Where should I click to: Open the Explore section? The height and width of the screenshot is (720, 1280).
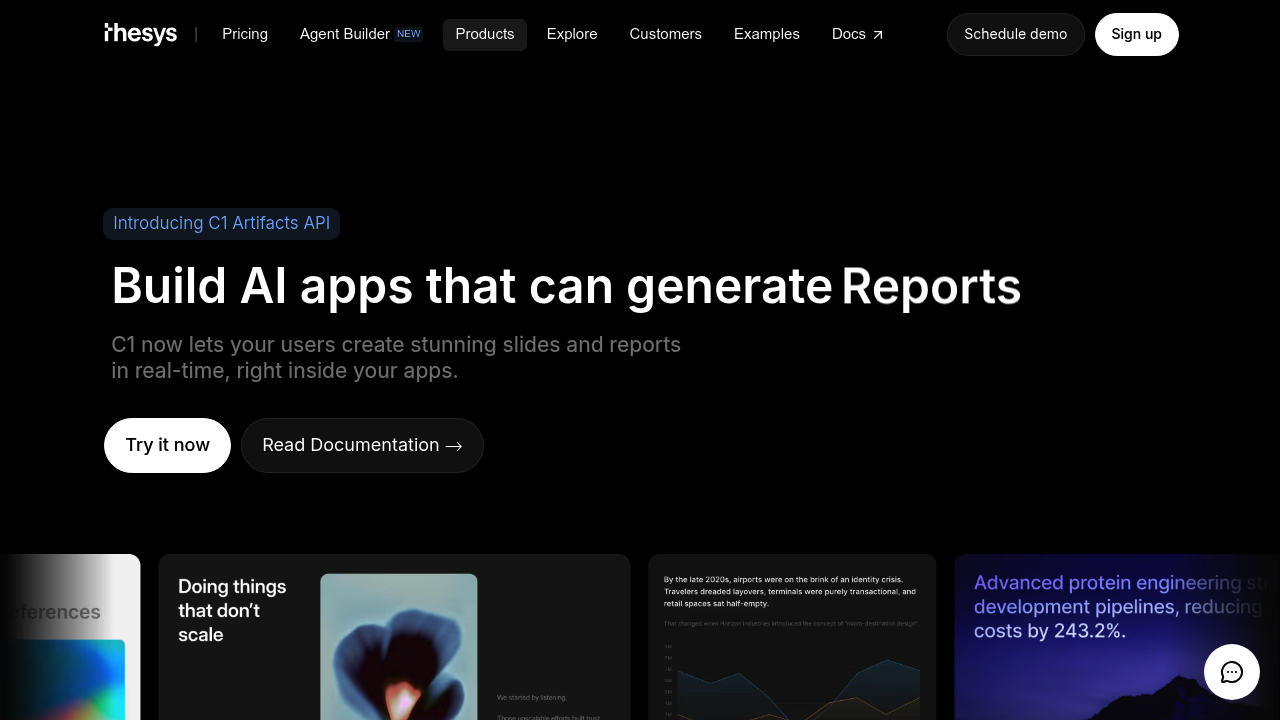point(571,34)
